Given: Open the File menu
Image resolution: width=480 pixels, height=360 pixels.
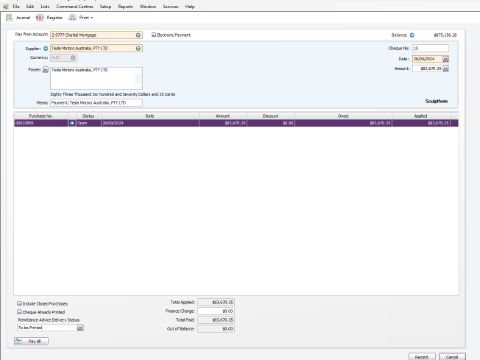Looking at the screenshot, I should (16, 6).
